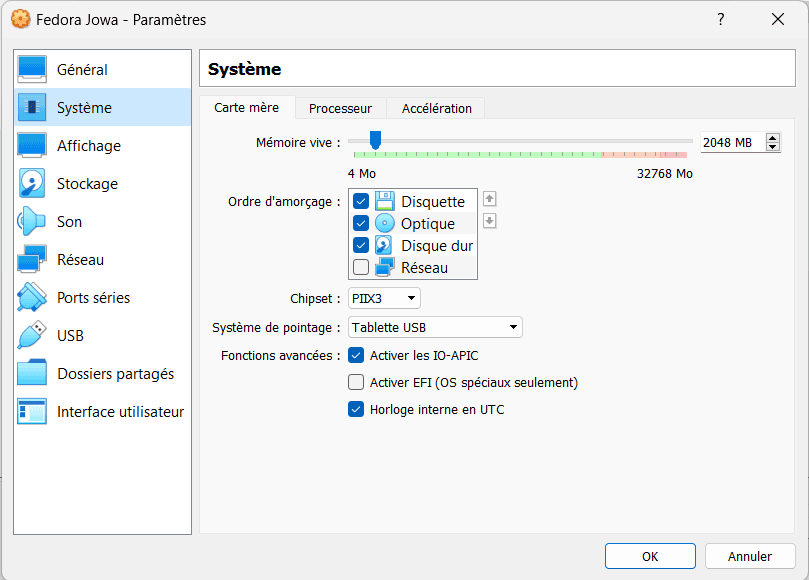Enable Activer EFI checkbox
This screenshot has width=809, height=580.
356,382
